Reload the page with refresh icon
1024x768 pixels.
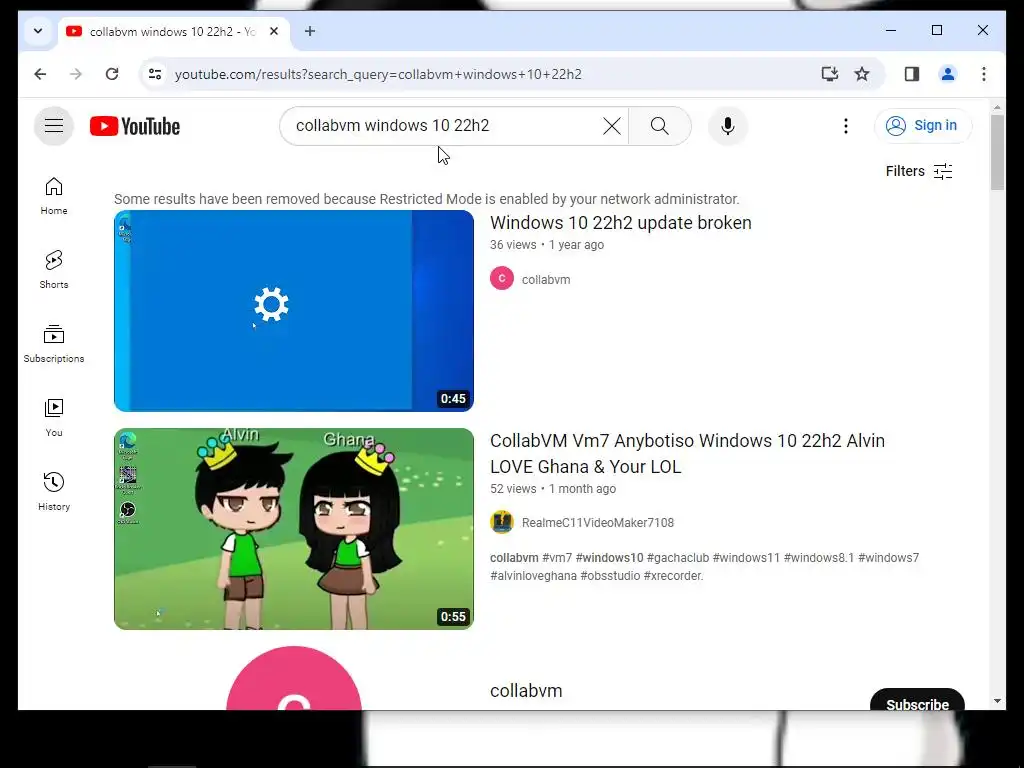click(x=112, y=74)
